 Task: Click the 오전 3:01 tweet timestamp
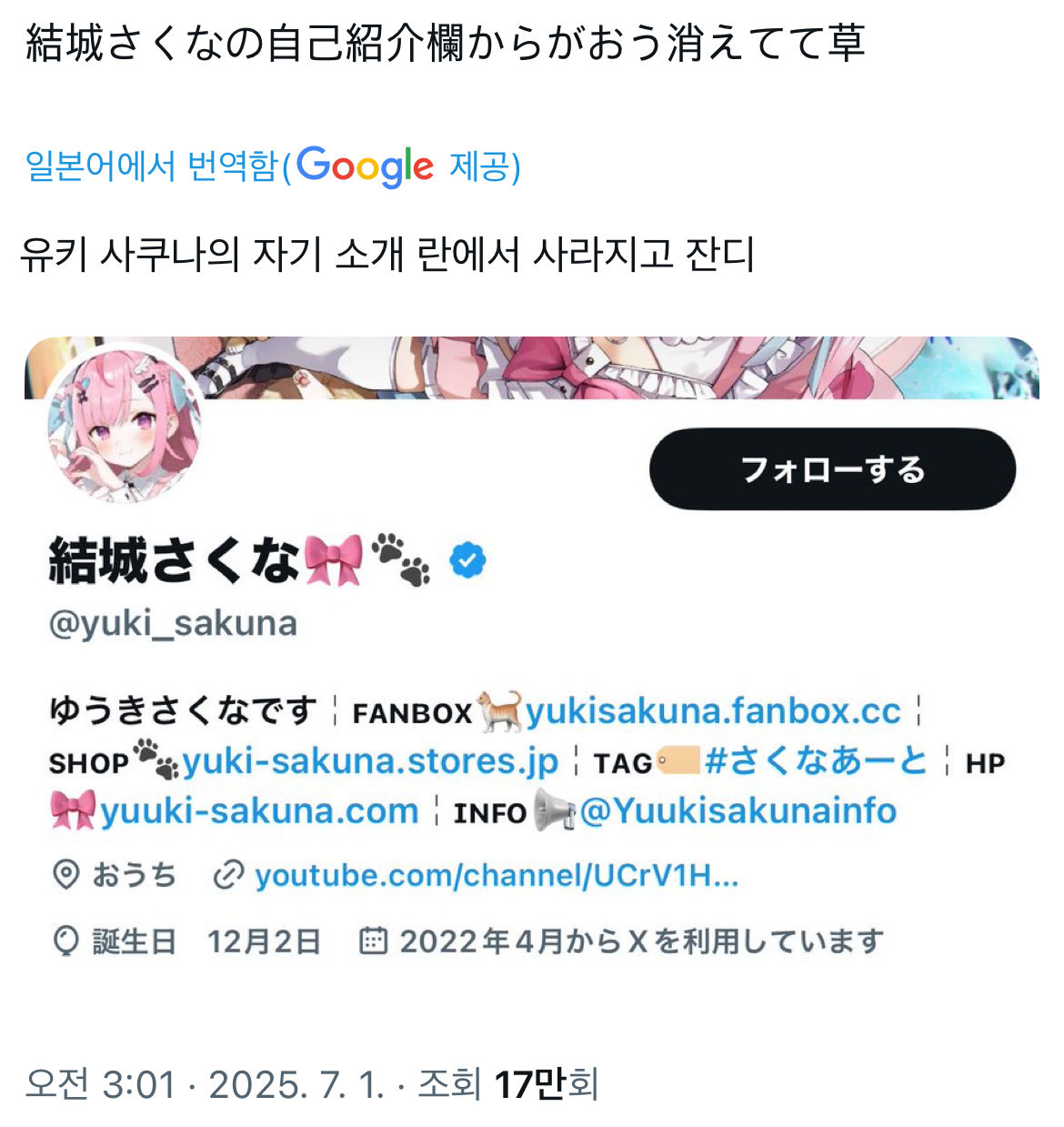(100, 1083)
